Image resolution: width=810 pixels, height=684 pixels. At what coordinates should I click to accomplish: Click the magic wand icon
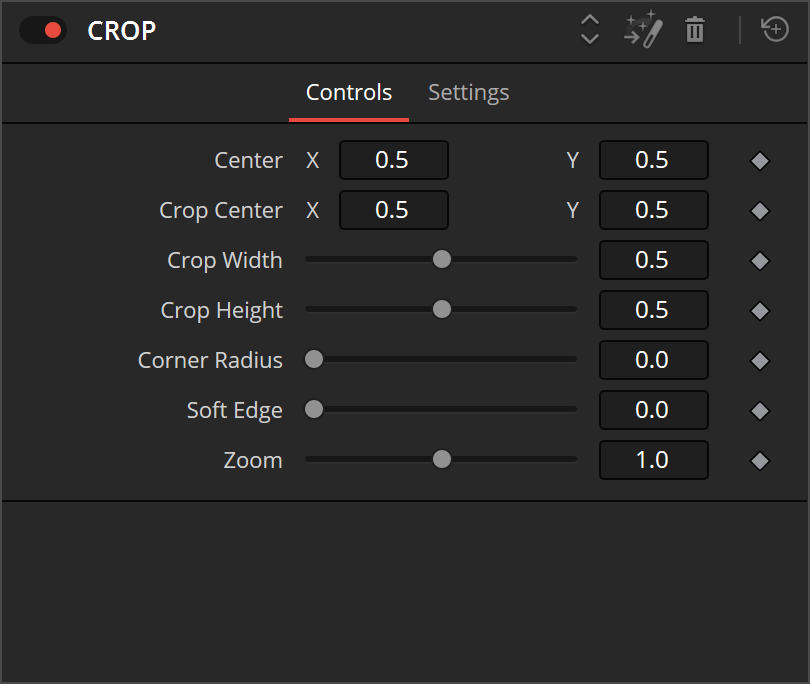point(643,30)
